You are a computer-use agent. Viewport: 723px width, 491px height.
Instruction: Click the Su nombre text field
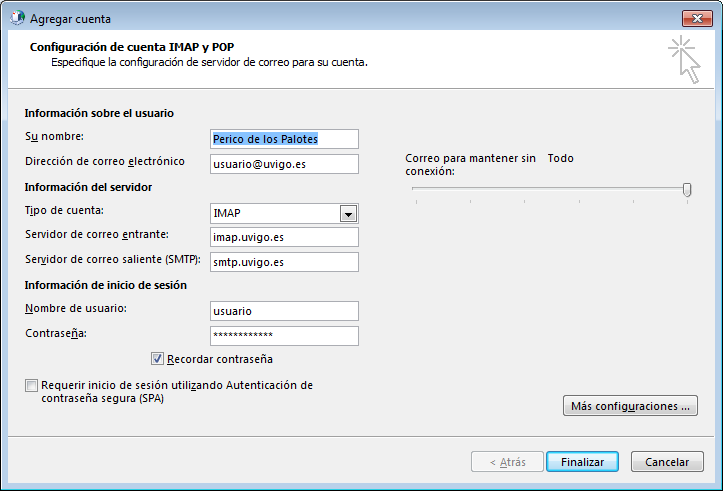pos(284,139)
